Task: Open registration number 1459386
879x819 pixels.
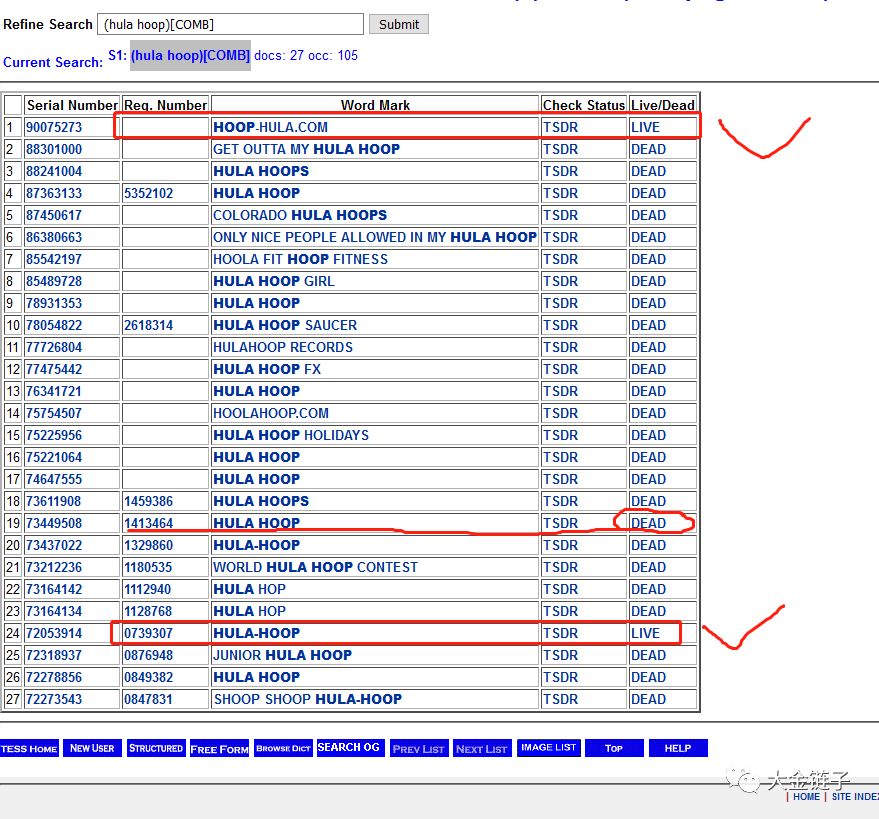Action: coord(149,501)
